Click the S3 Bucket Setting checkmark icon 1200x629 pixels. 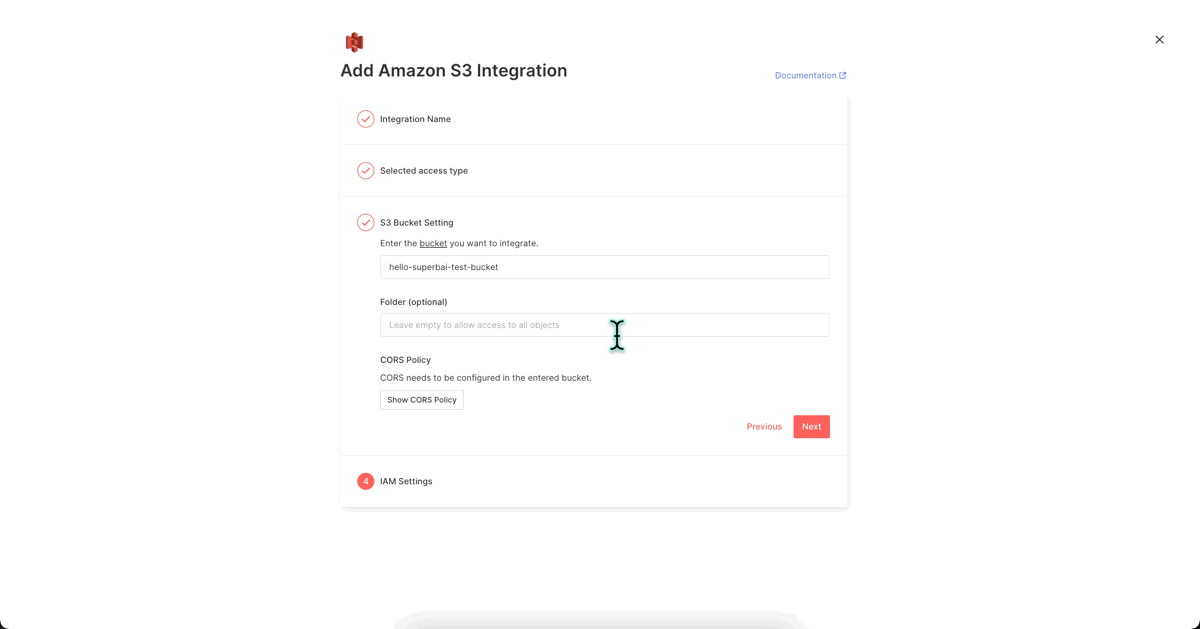[x=366, y=223]
